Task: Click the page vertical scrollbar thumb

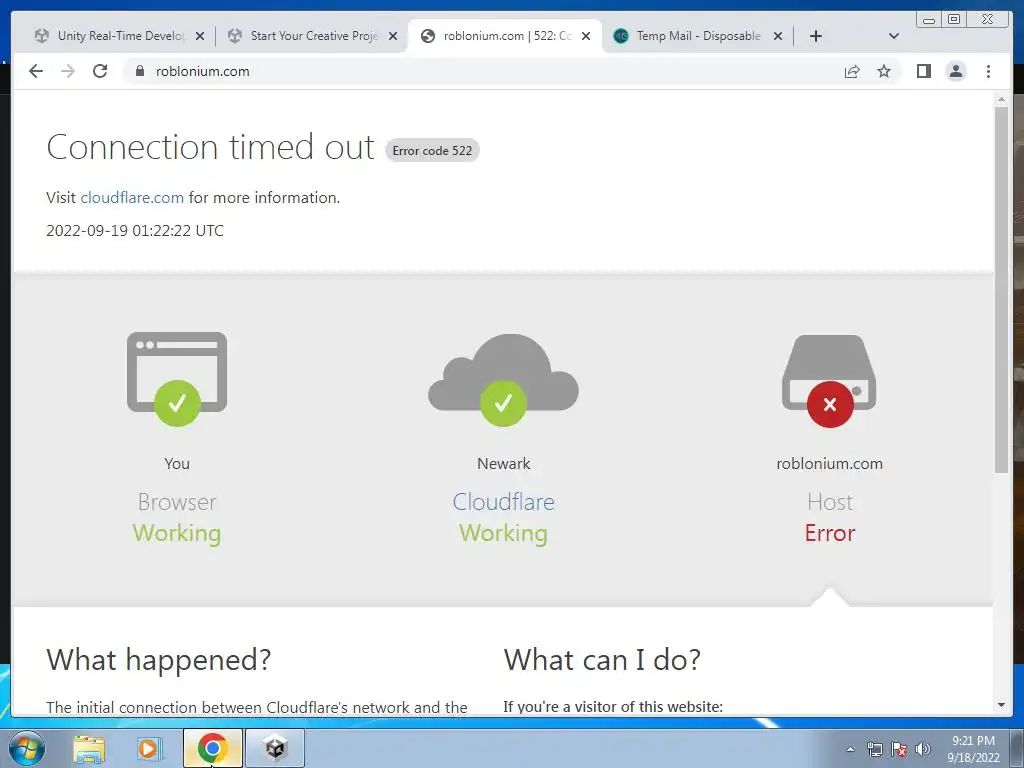Action: (x=1001, y=291)
